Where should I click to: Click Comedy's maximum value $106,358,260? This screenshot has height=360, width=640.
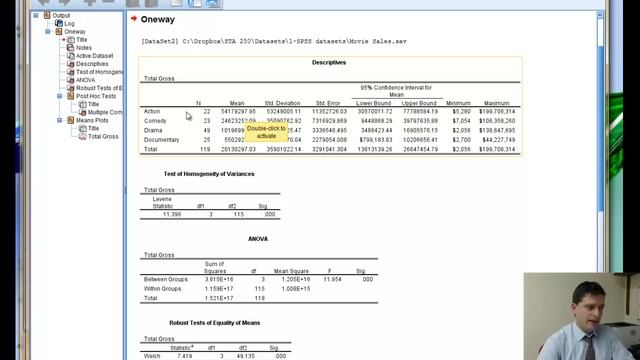tap(497, 121)
